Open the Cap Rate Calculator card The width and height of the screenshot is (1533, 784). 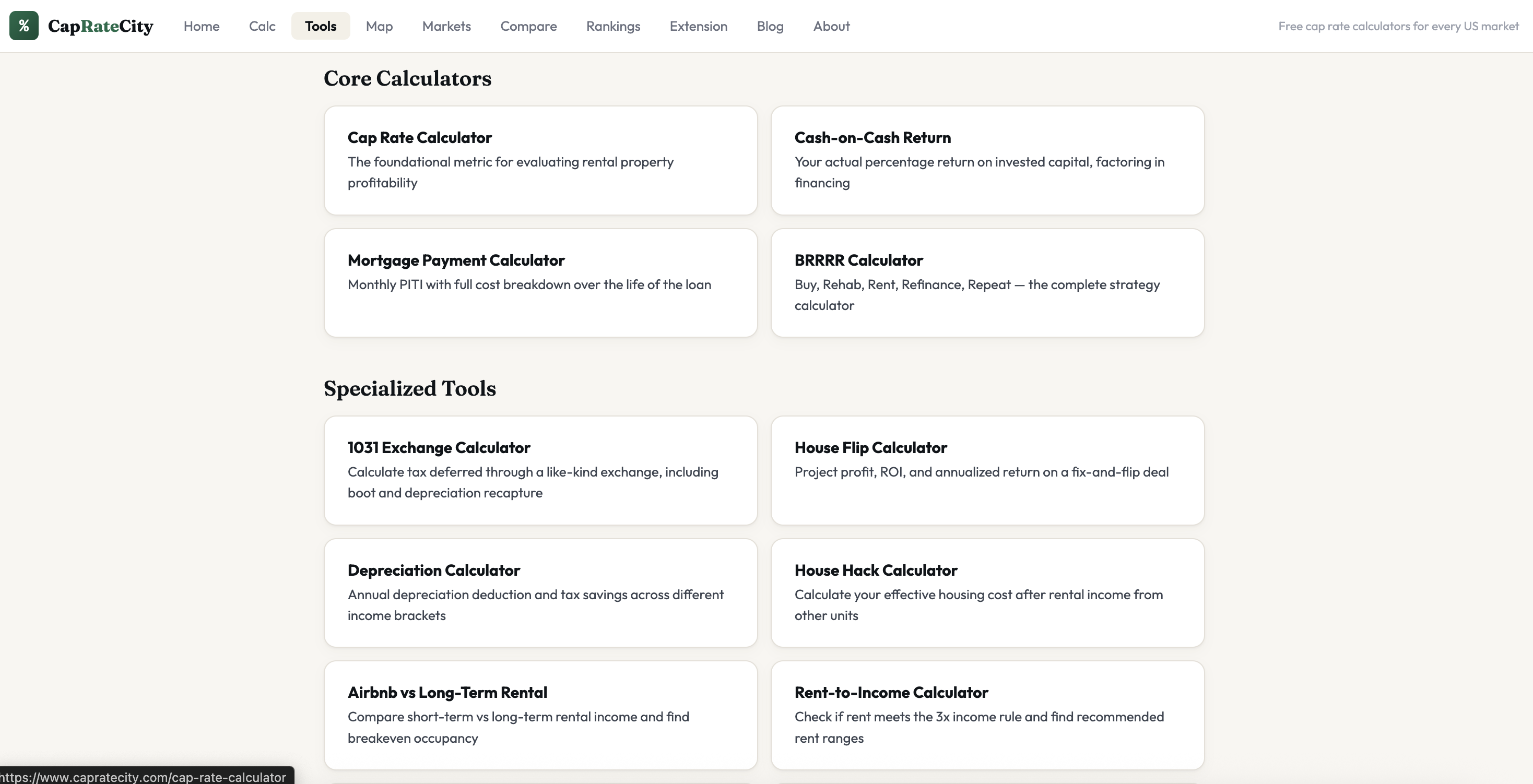(540, 160)
